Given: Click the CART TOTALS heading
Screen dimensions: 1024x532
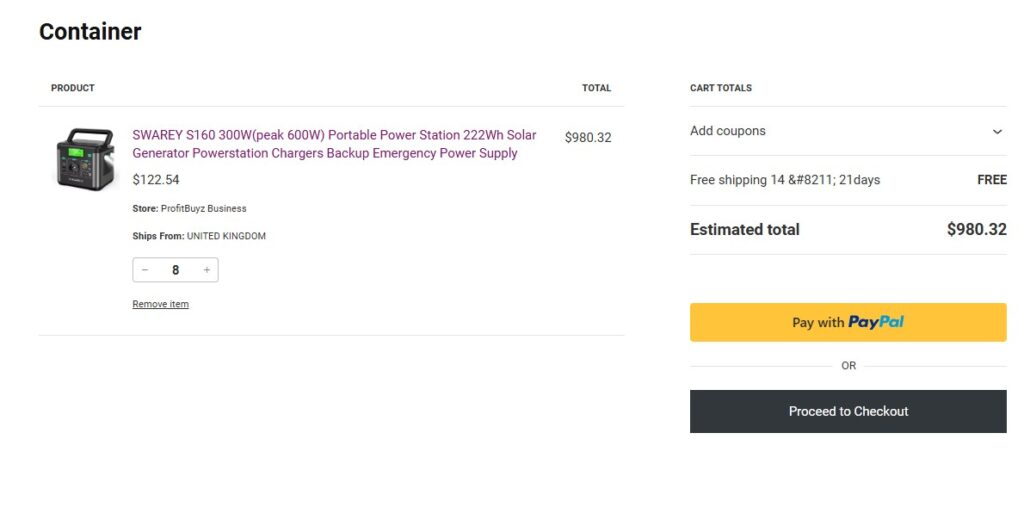Looking at the screenshot, I should (x=721, y=88).
